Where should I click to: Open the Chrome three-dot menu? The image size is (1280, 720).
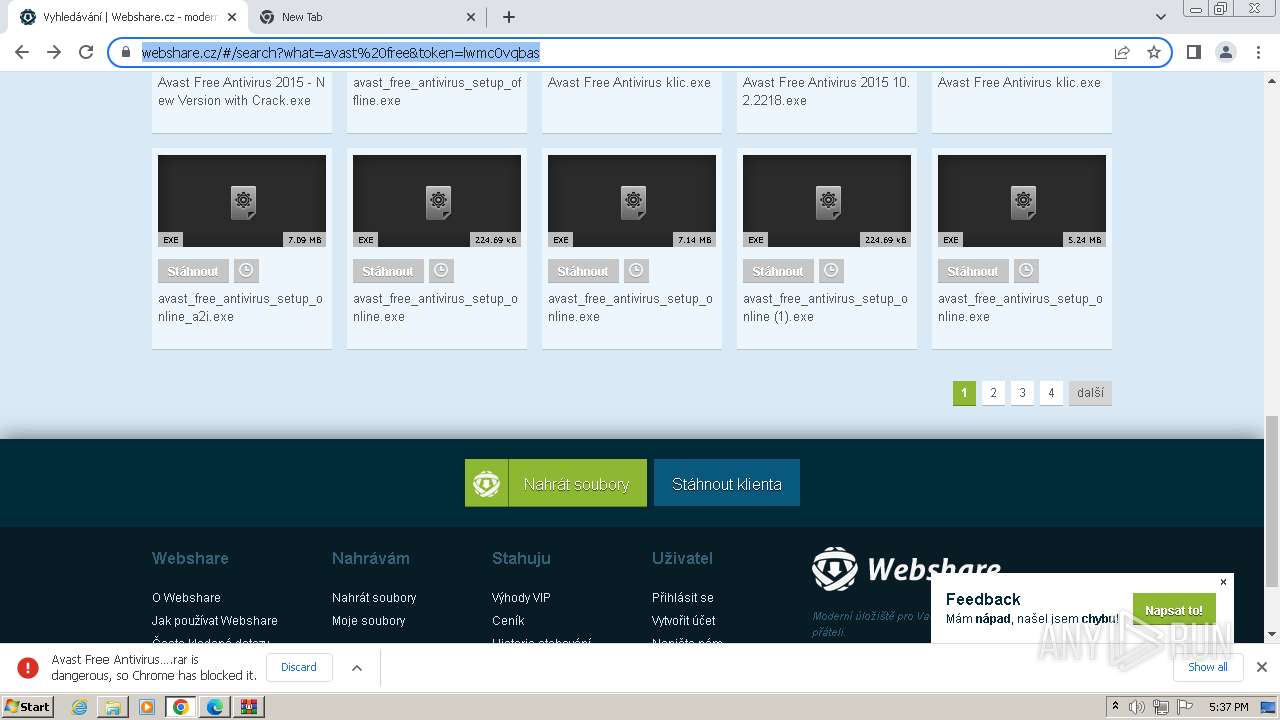click(x=1258, y=52)
